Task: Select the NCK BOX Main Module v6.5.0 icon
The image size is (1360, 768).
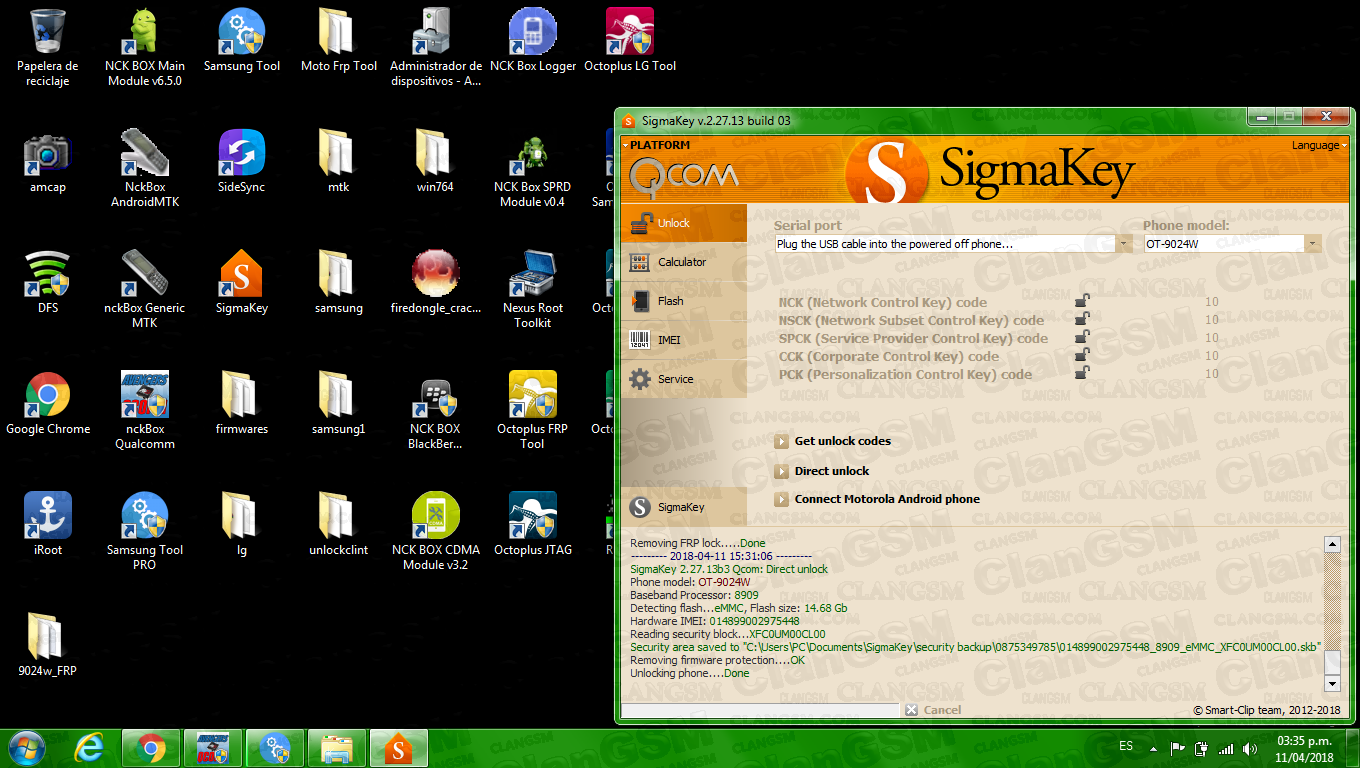Action: point(145,48)
